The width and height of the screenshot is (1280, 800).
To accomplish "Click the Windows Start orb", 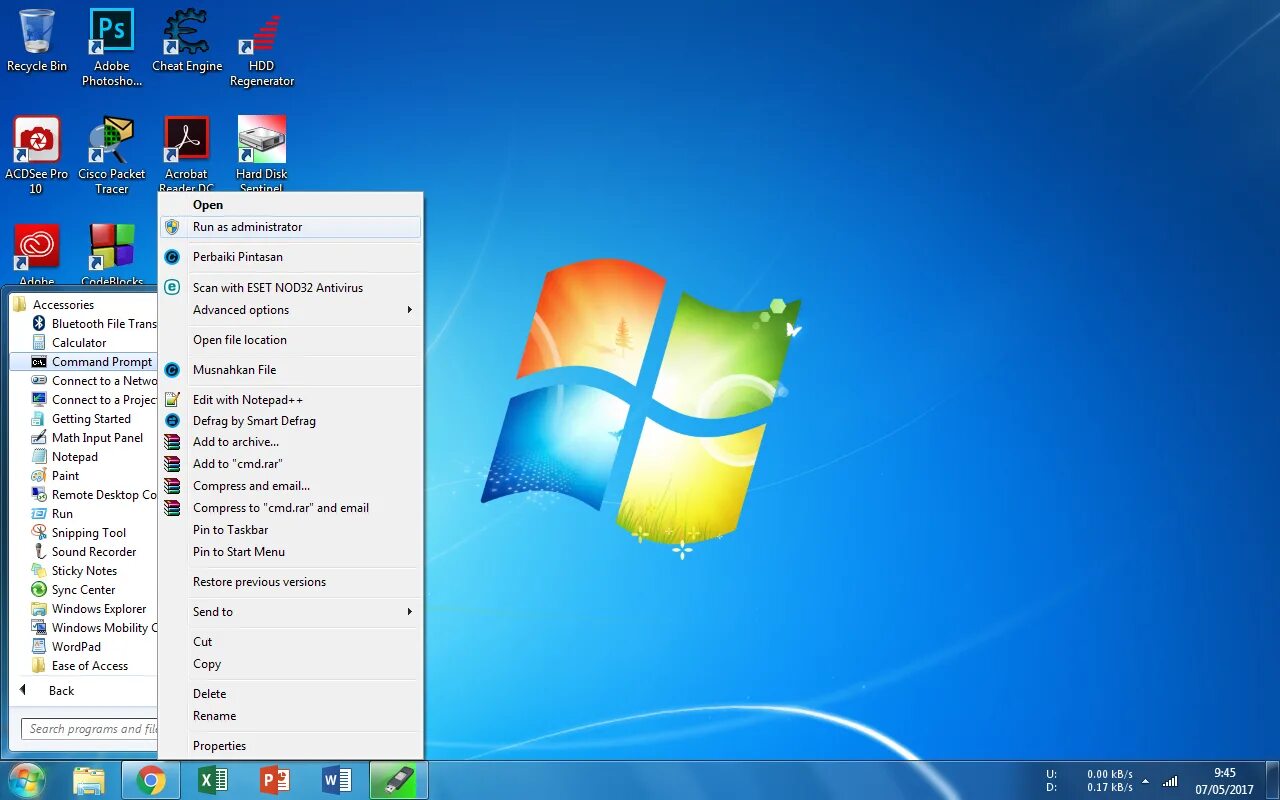I will point(27,780).
